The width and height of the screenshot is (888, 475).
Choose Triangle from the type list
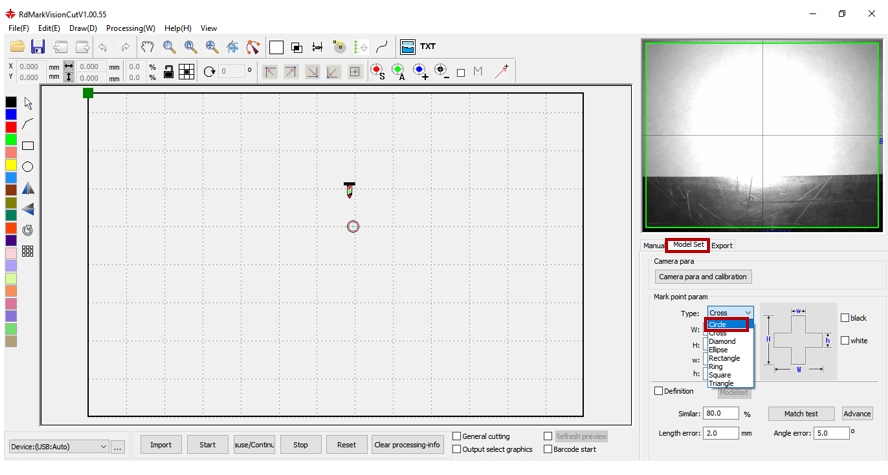tap(721, 383)
